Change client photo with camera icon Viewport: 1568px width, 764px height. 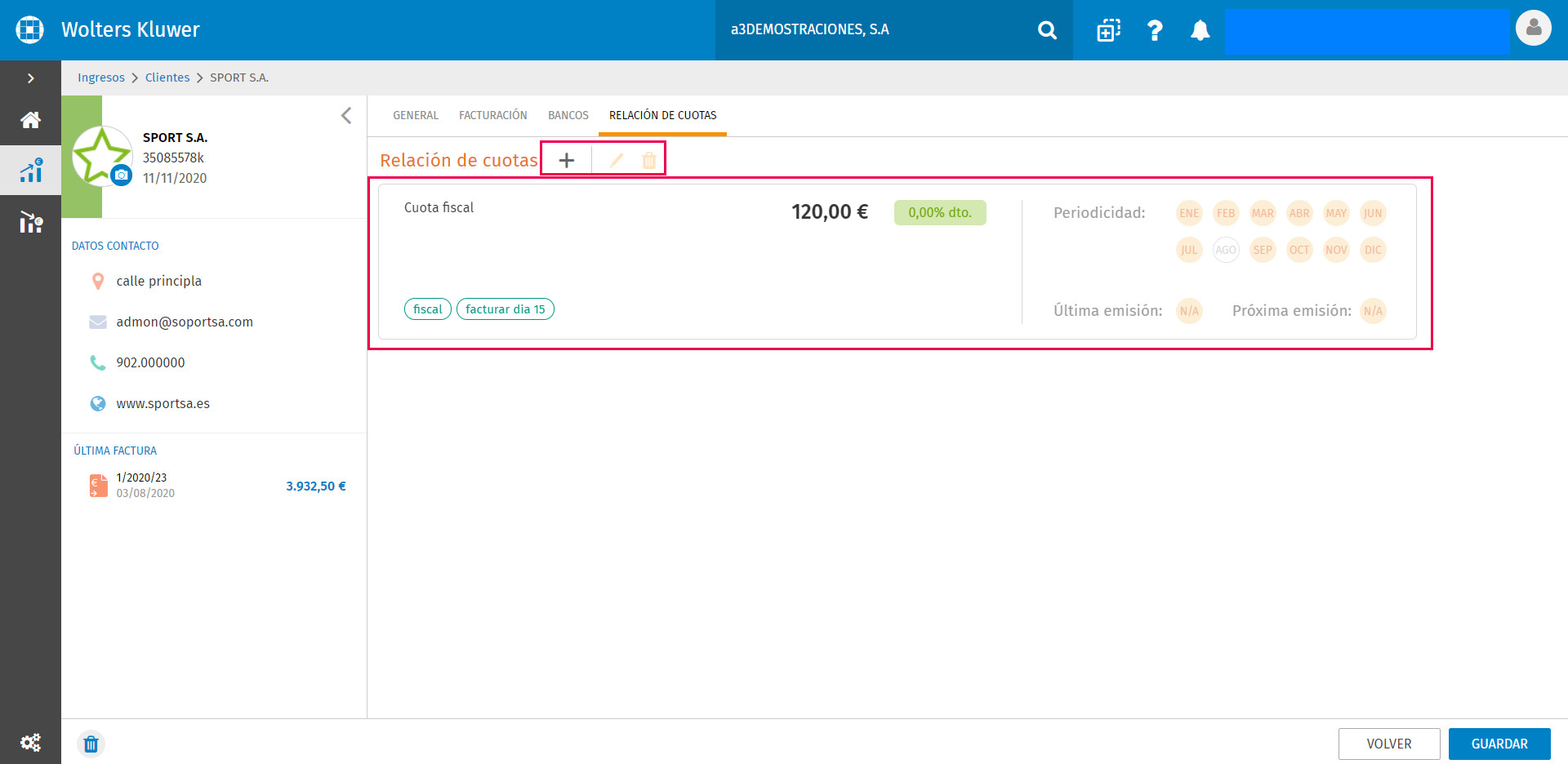(x=122, y=175)
